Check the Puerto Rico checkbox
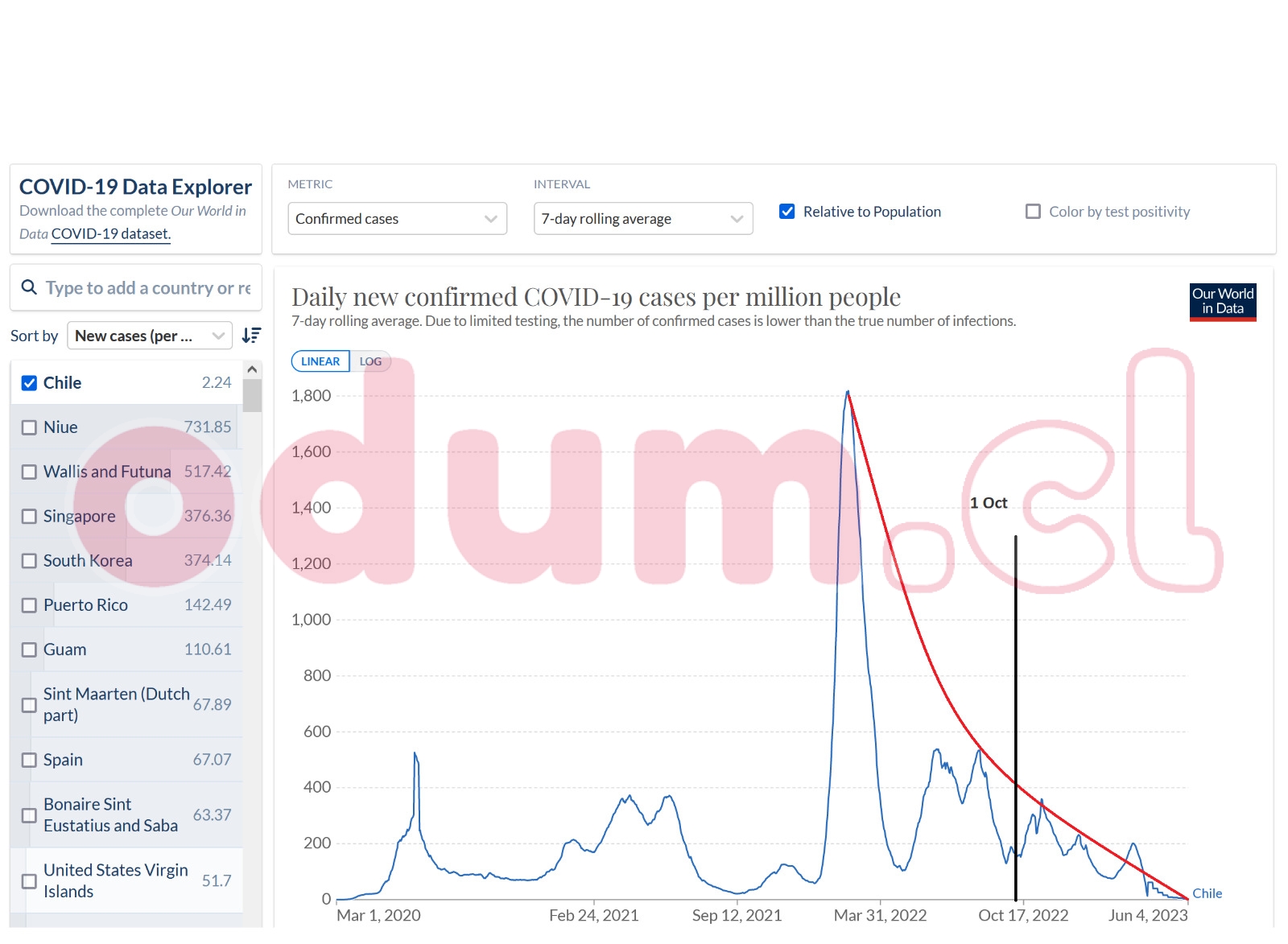The width and height of the screenshot is (1288, 944). click(x=29, y=605)
